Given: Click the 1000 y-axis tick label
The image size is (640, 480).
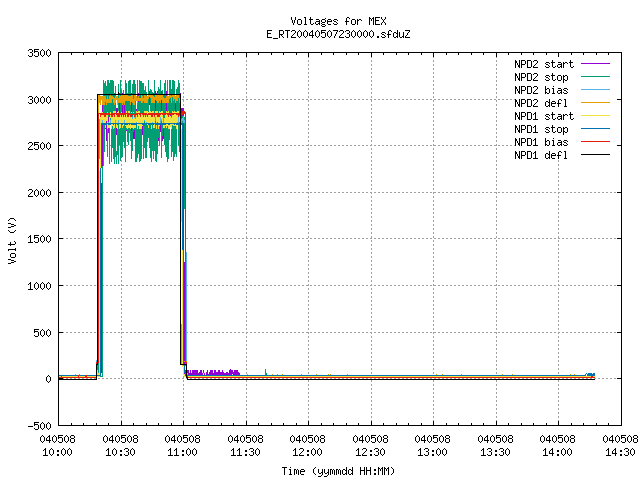Looking at the screenshot, I should point(40,286).
